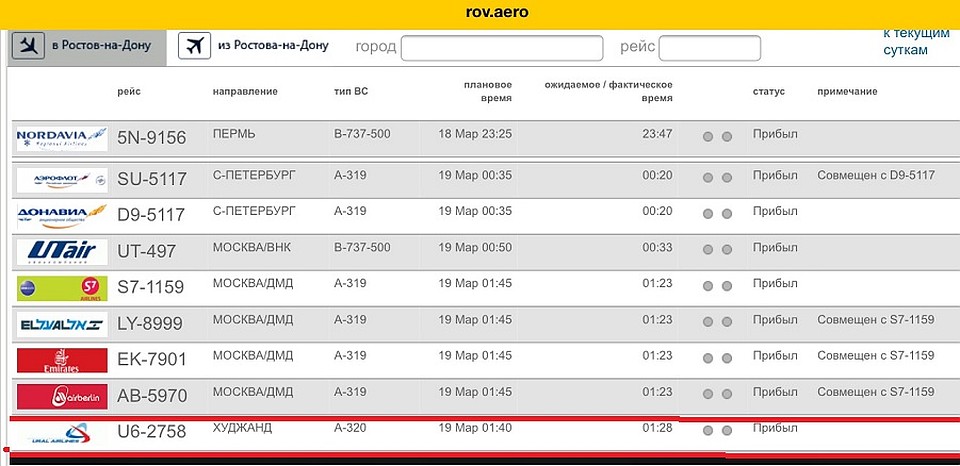Click the second status dot in EK-7901 row
The width and height of the screenshot is (960, 466).
(727, 358)
